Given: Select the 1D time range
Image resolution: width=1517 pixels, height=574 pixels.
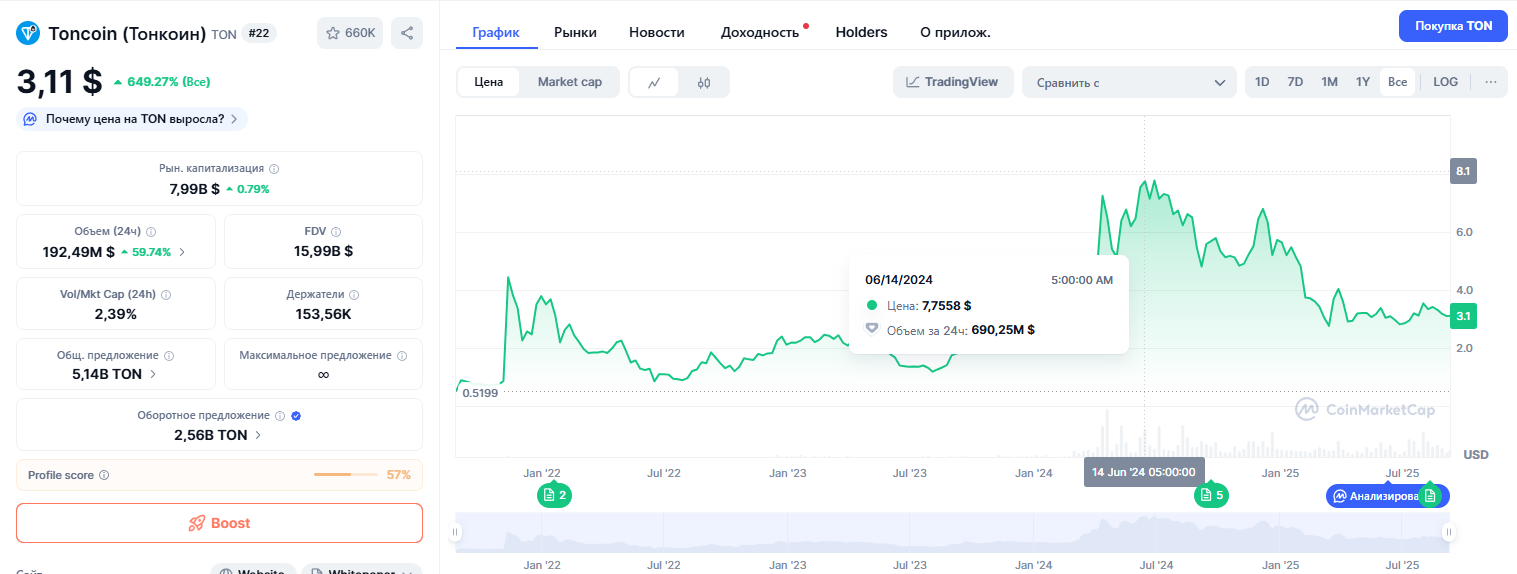Looking at the screenshot, I should (x=1262, y=82).
